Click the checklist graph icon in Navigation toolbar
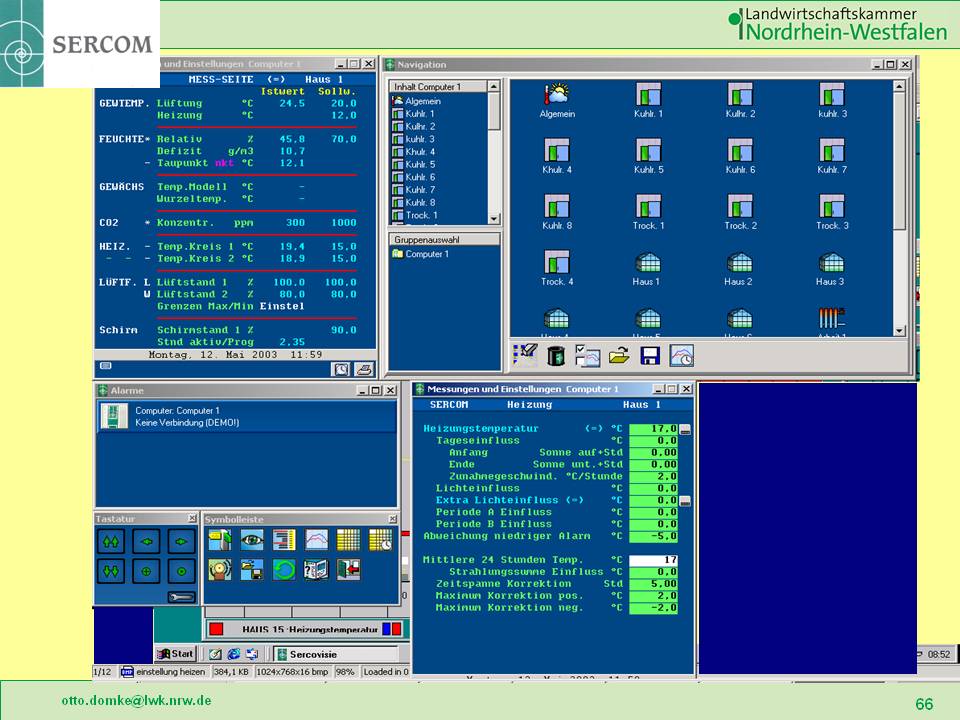The height and width of the screenshot is (720, 960). 588,355
